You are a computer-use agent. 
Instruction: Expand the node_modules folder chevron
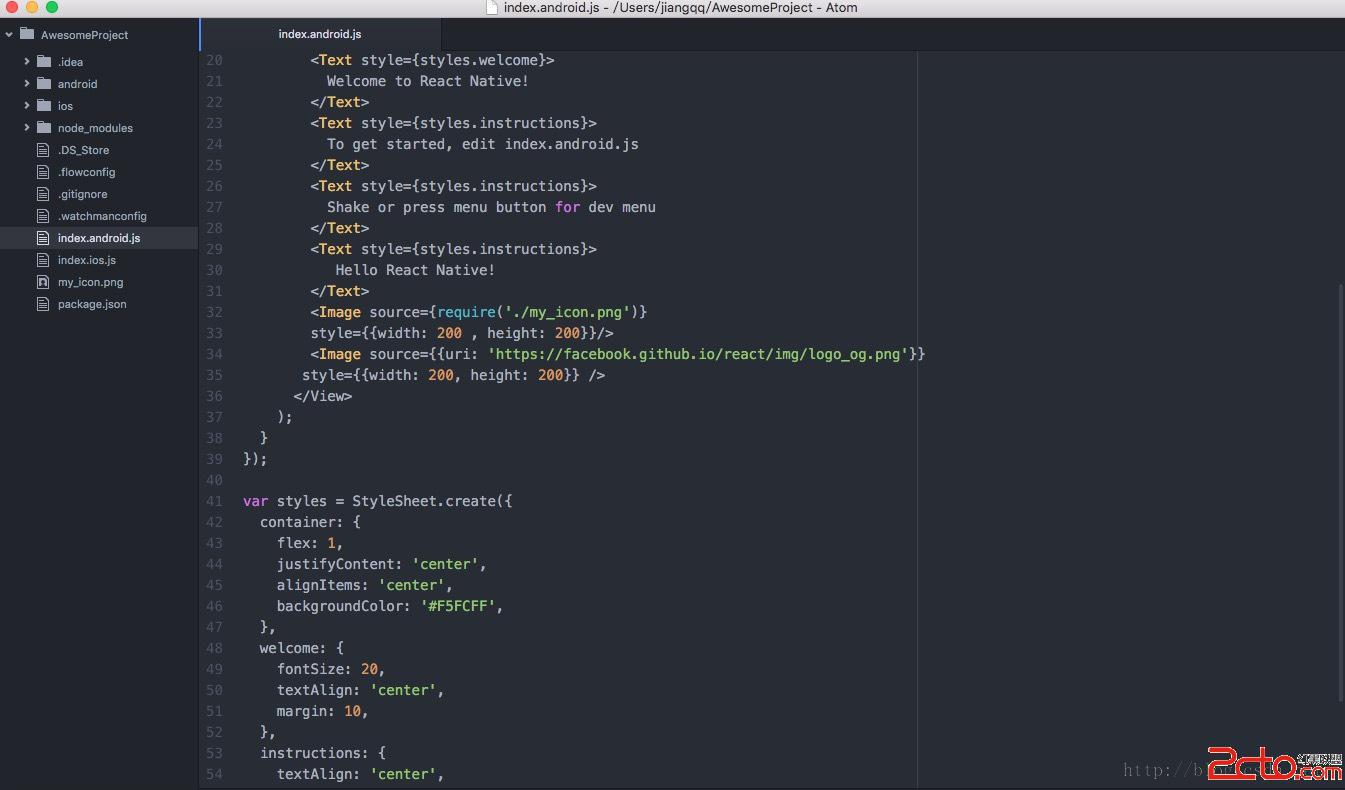(x=27, y=128)
